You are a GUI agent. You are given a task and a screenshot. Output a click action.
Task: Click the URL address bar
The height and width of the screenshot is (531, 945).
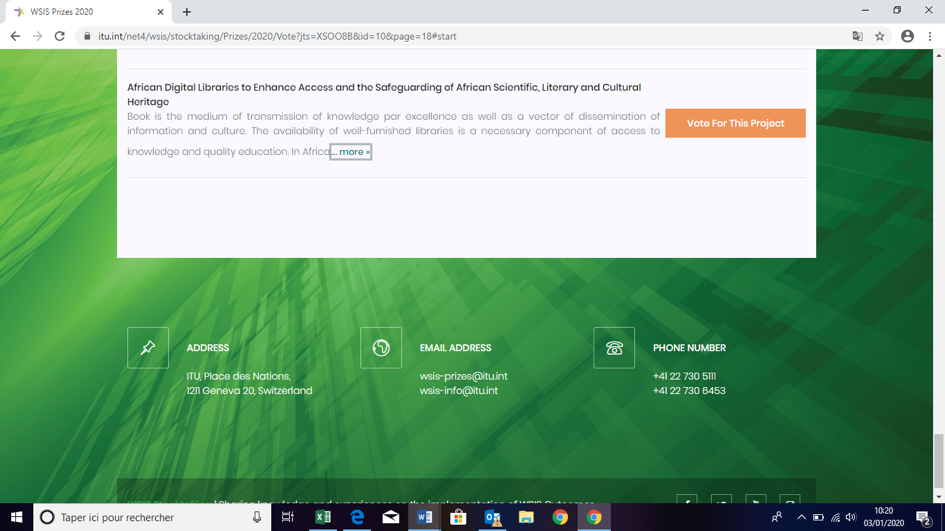[x=450, y=36]
